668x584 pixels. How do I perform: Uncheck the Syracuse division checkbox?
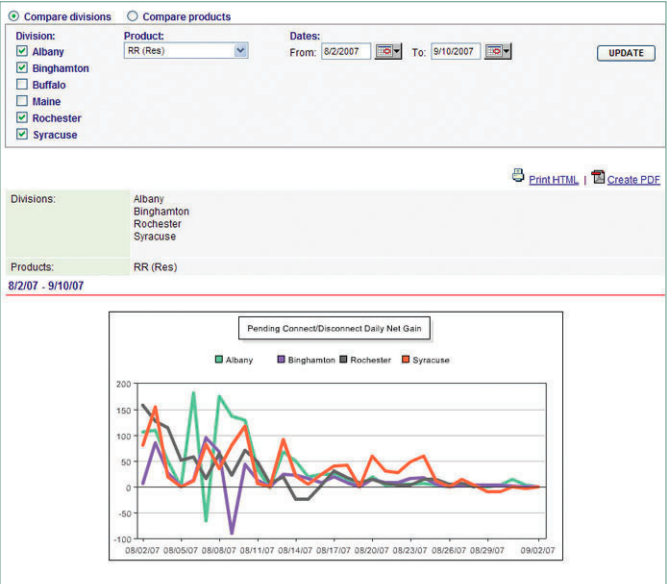tap(22, 134)
